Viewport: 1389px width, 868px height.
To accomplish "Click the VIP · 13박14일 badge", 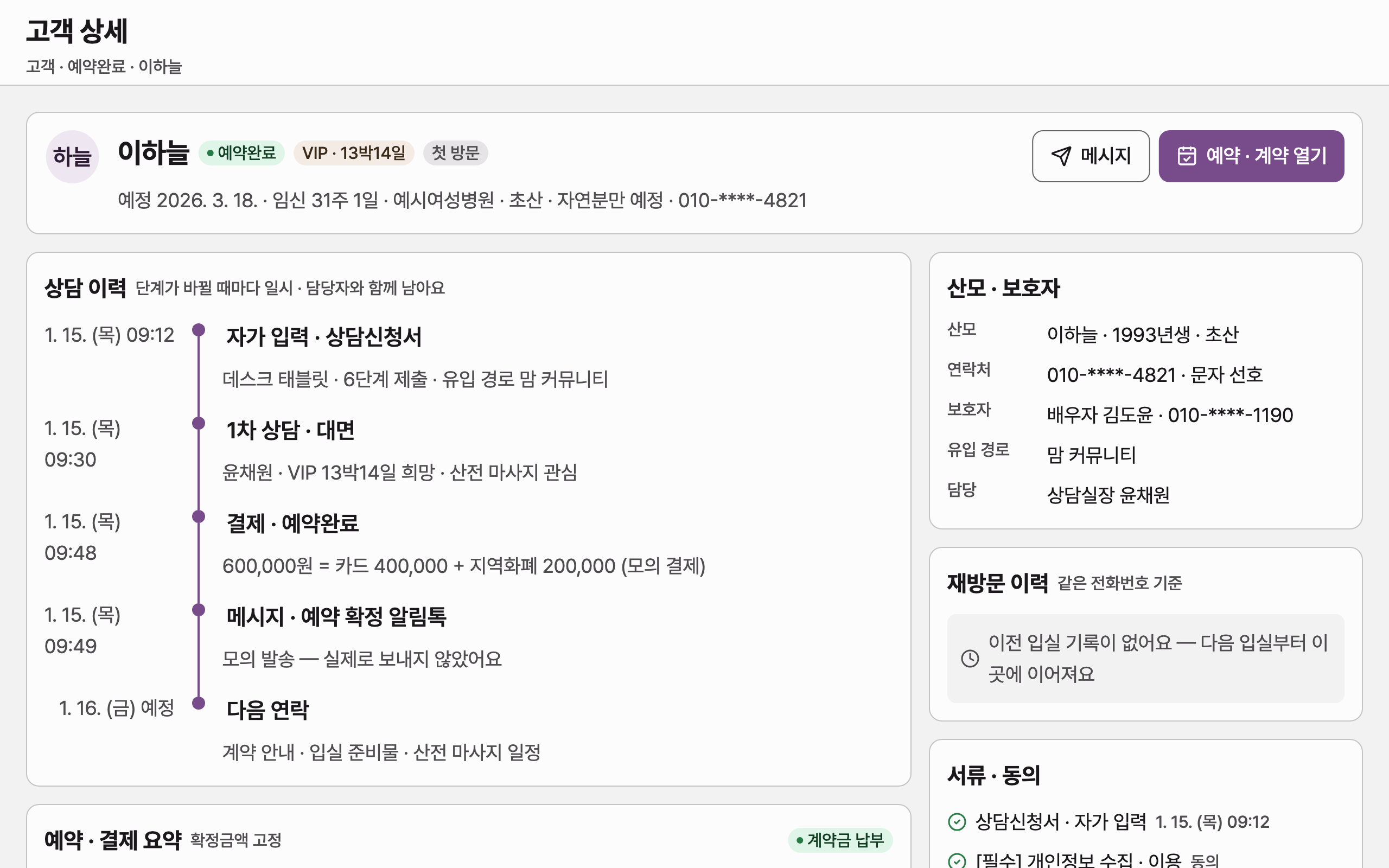I will click(354, 152).
